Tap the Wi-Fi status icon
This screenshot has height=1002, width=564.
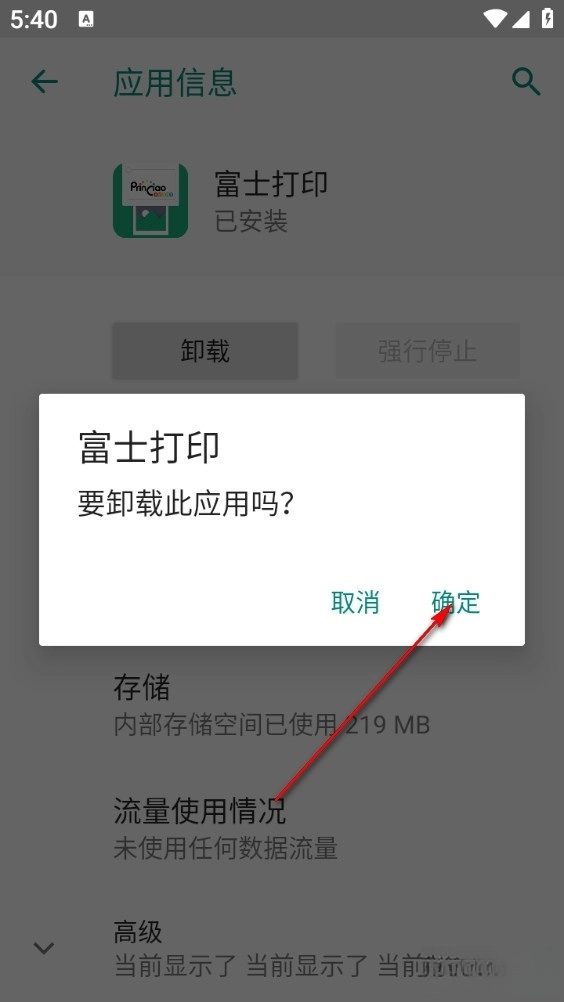pos(495,19)
